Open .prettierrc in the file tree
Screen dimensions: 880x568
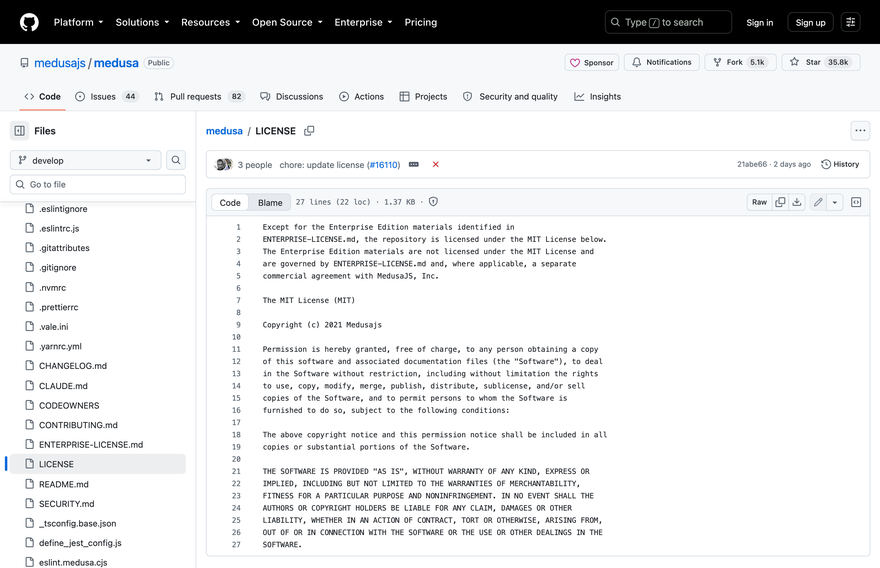coord(58,307)
